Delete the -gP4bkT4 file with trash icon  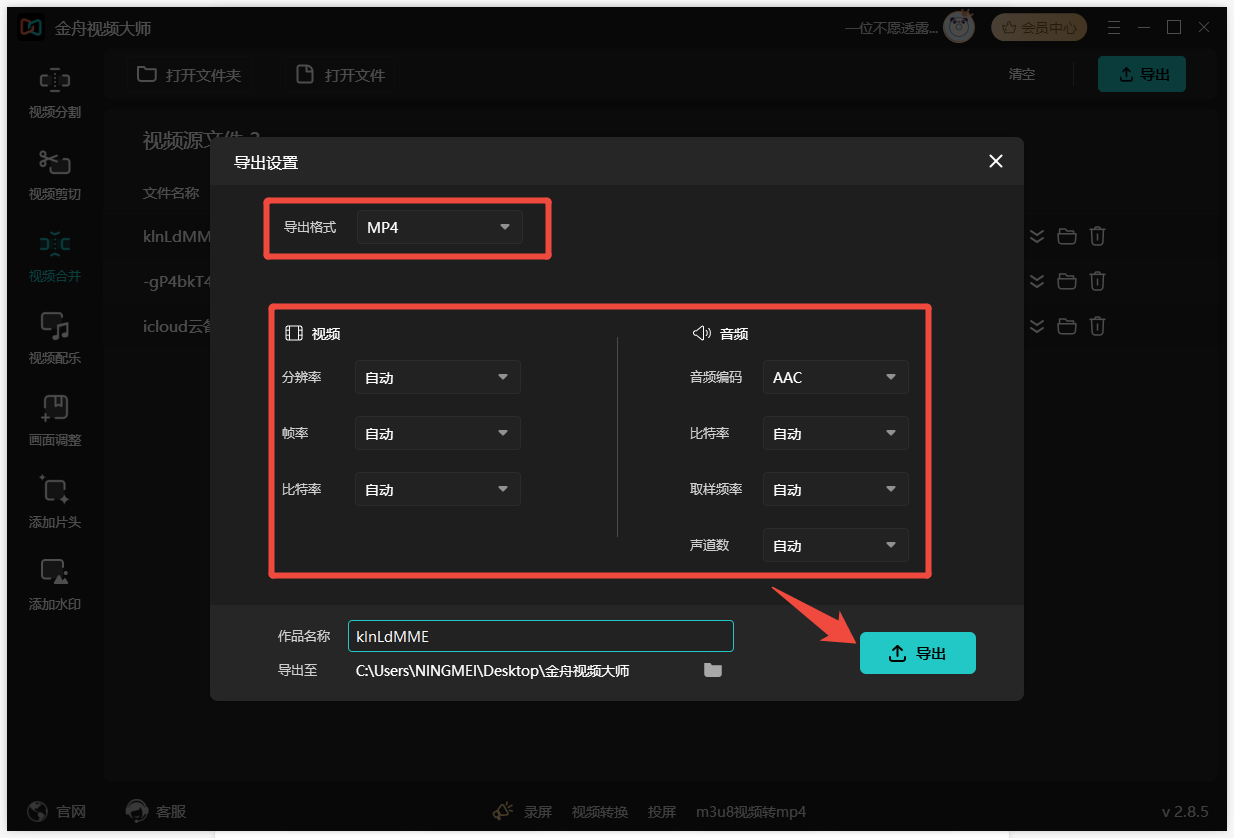tap(1097, 281)
